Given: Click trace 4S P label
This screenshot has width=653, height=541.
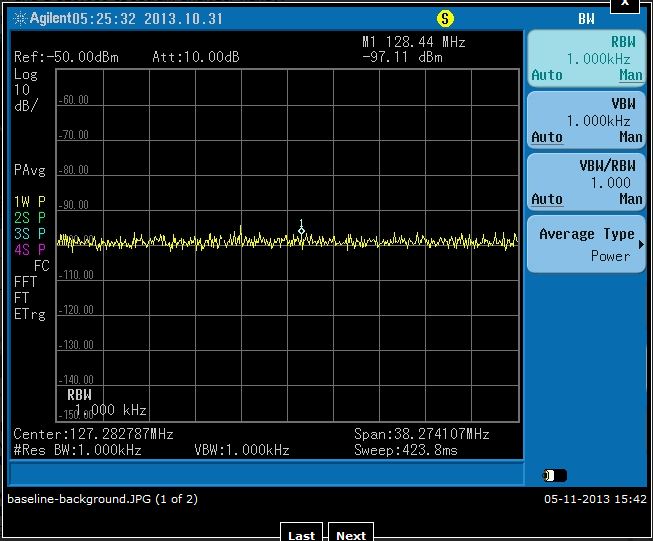Looking at the screenshot, I should click(x=30, y=249).
